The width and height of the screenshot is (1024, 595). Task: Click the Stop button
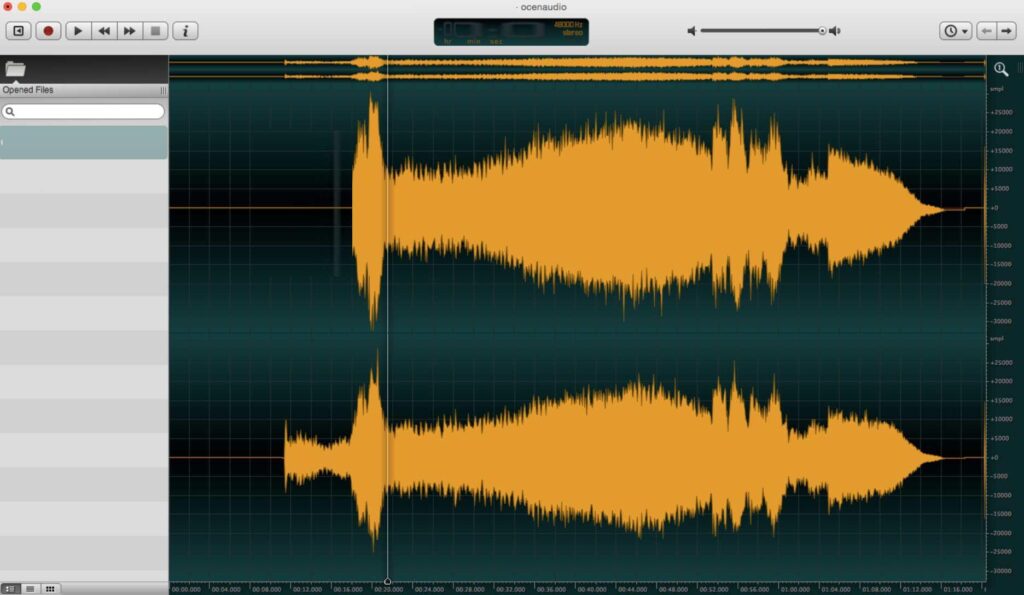point(155,31)
